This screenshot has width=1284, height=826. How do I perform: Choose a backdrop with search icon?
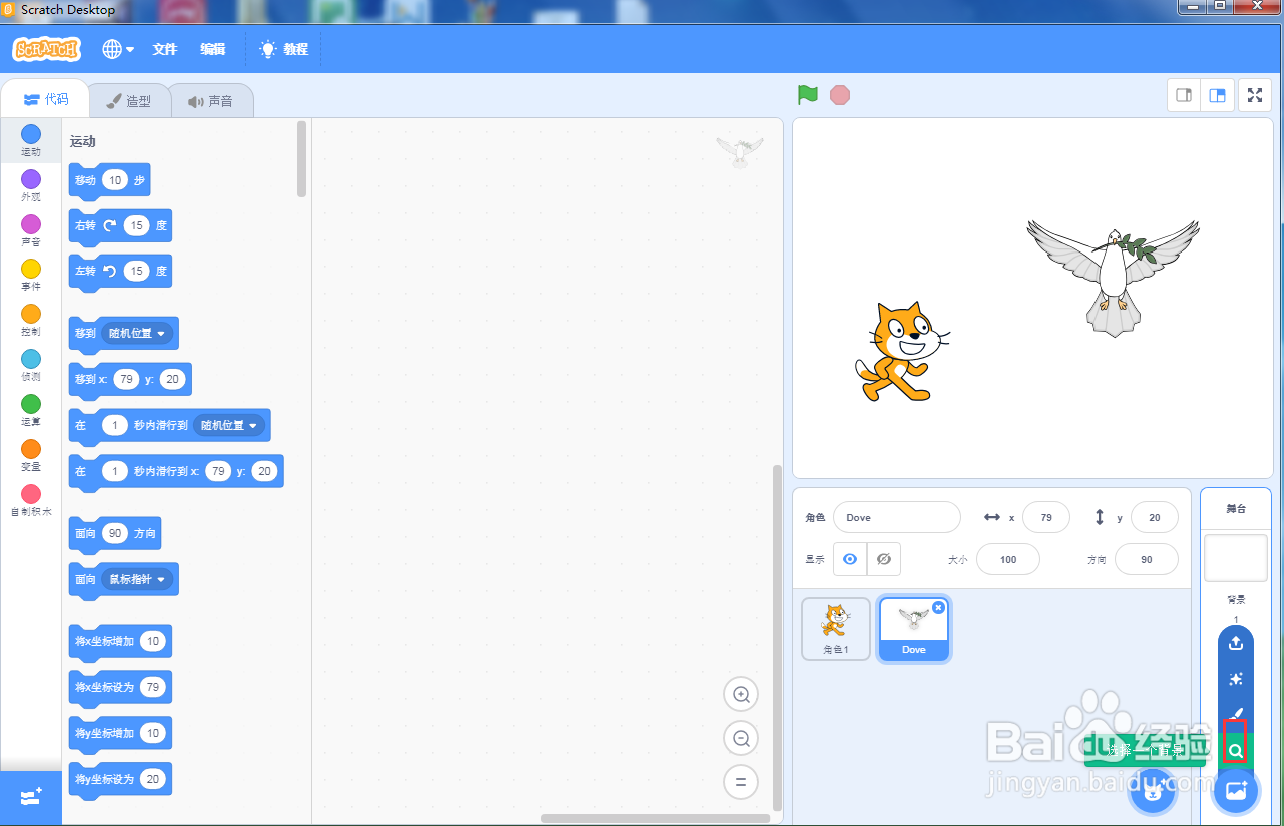[x=1236, y=750]
